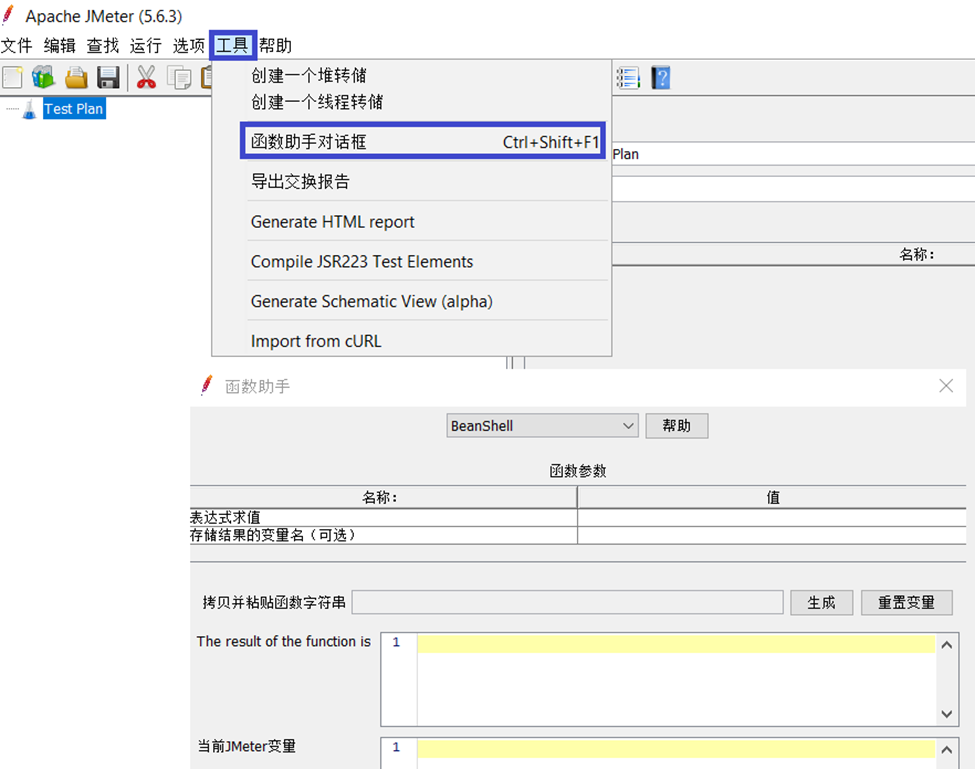Click the 帮助 button in 函数助手 dialog
Viewport: 975px width, 769px height.
point(677,426)
